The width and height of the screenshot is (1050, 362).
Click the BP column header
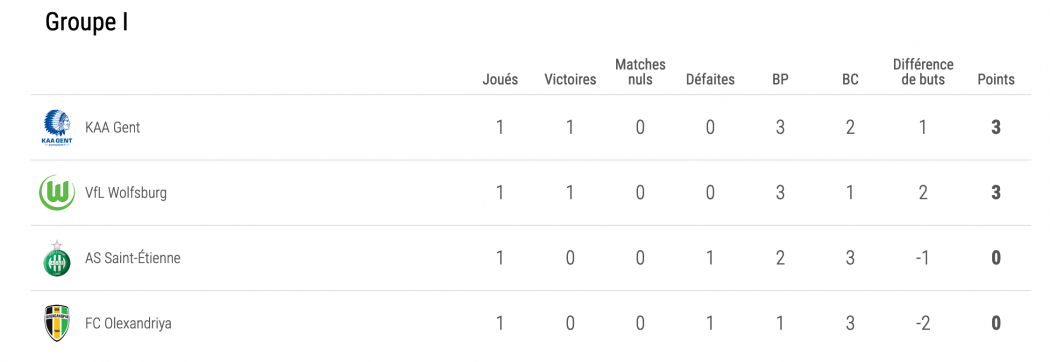point(780,80)
